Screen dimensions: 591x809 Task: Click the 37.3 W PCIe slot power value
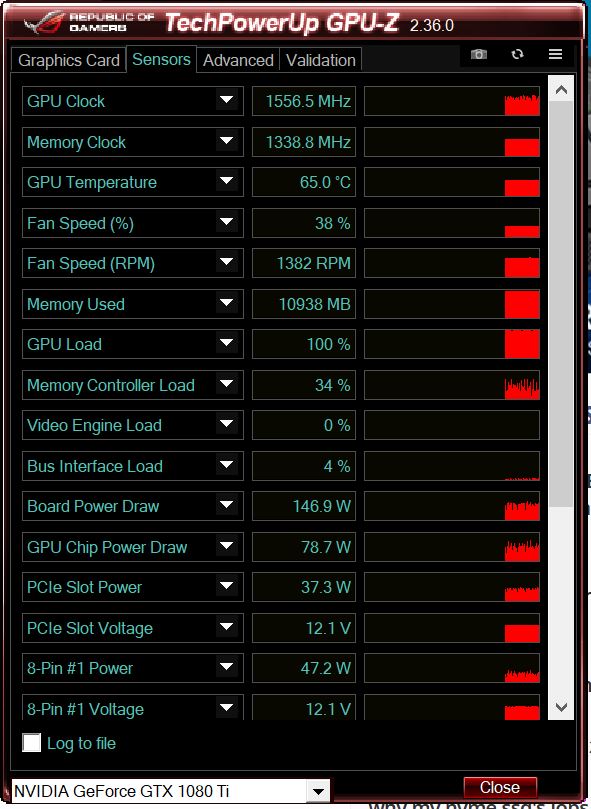[304, 587]
